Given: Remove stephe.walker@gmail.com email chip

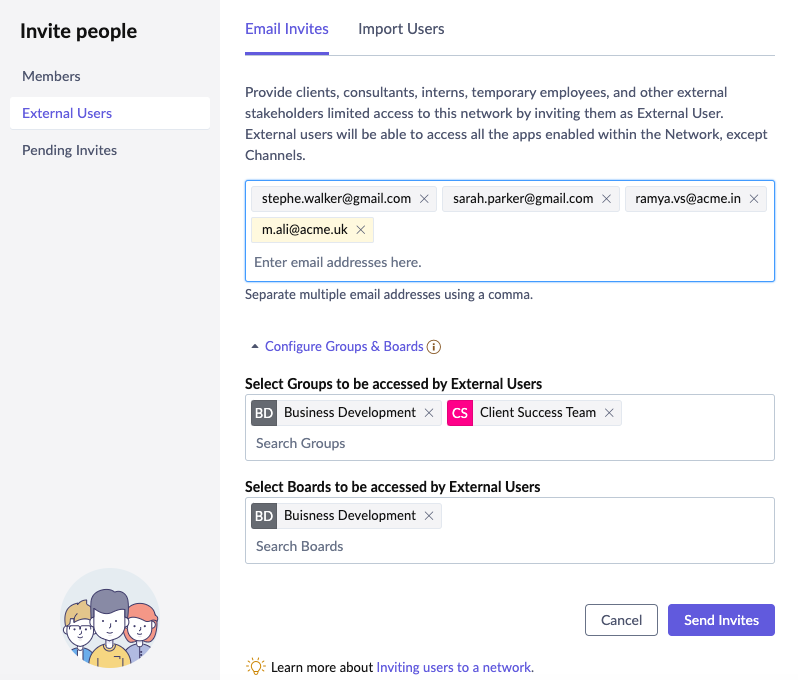Looking at the screenshot, I should point(424,199).
